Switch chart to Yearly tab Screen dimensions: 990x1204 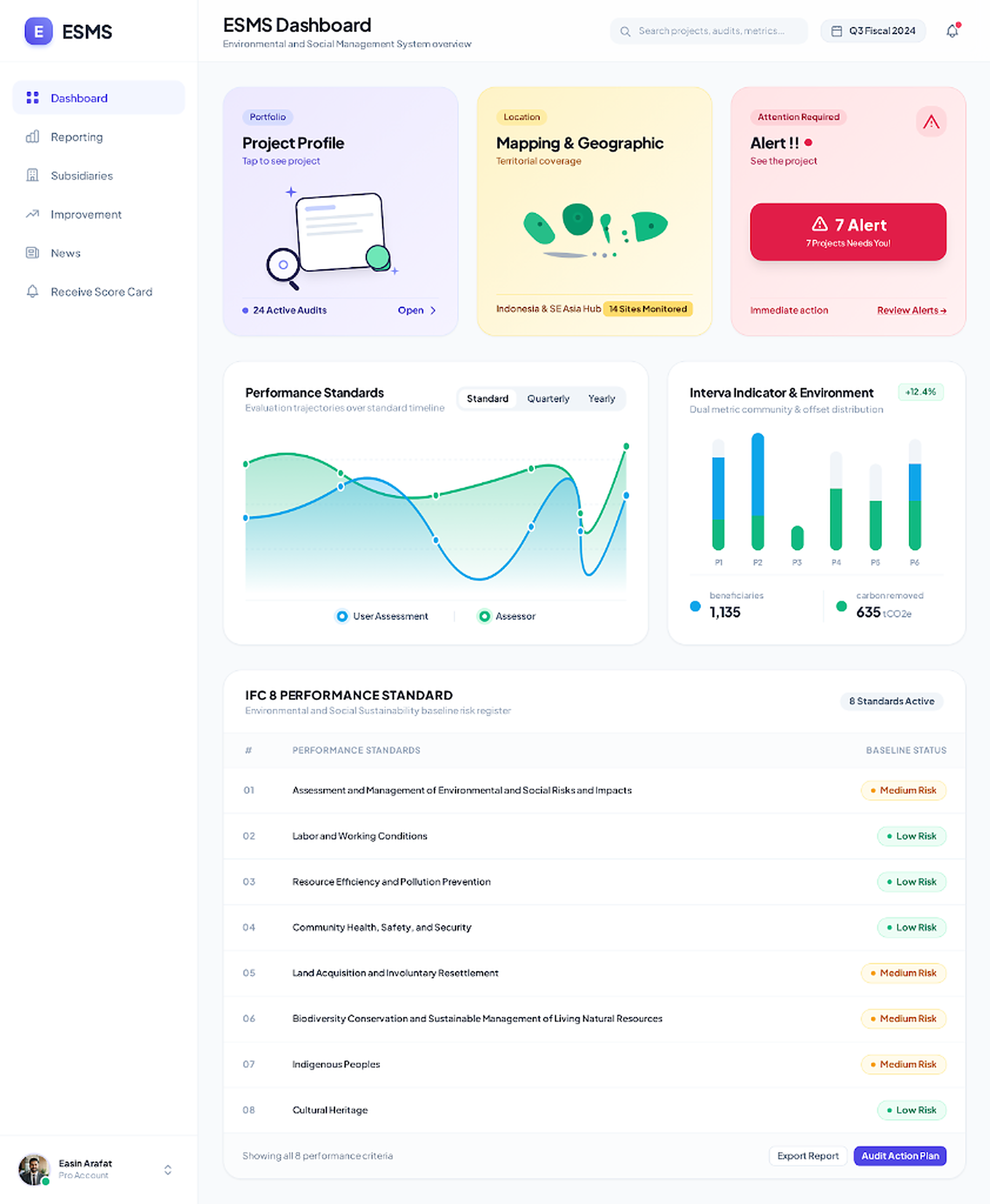coord(601,398)
